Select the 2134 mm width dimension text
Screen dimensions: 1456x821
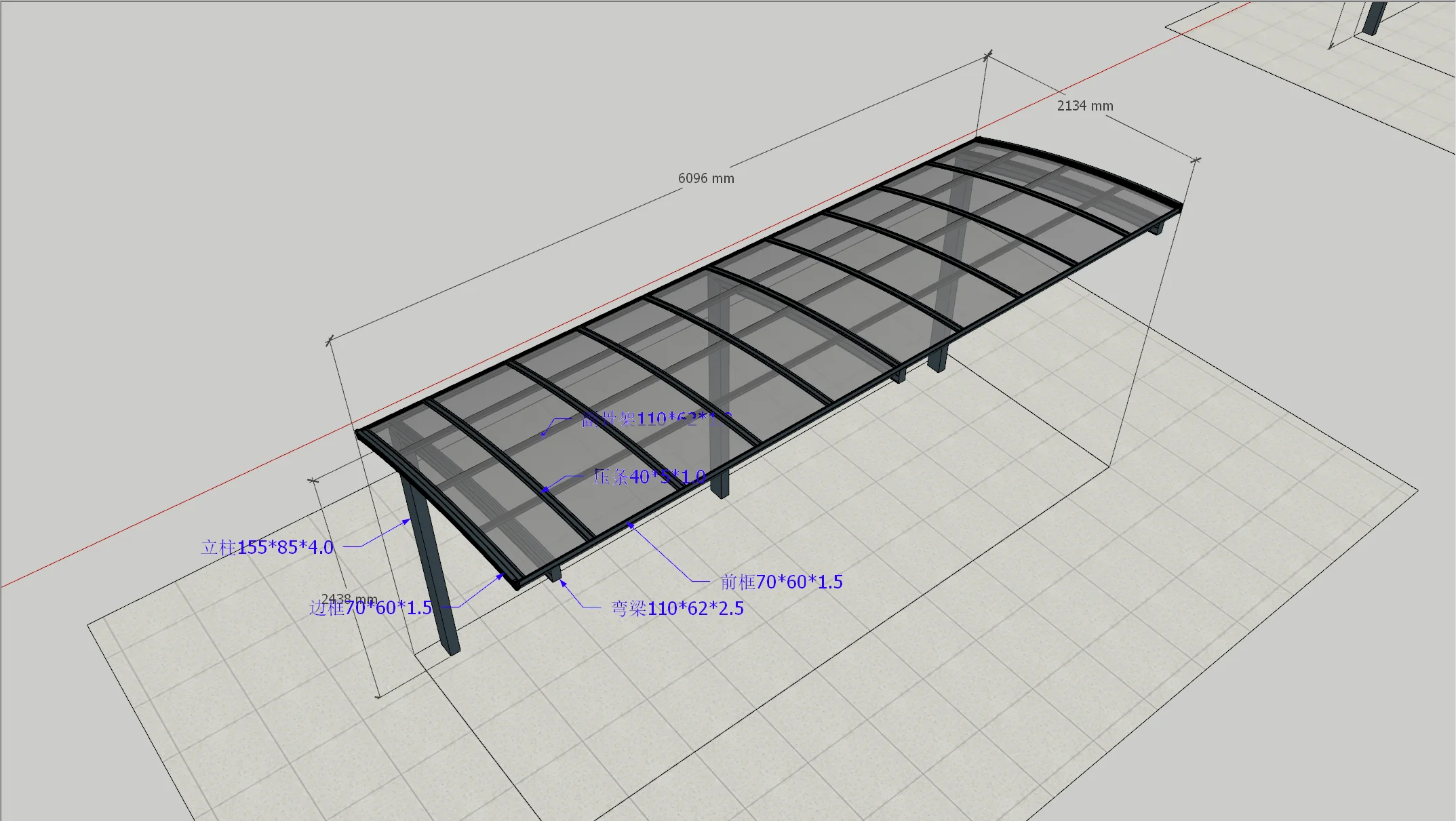[1085, 106]
